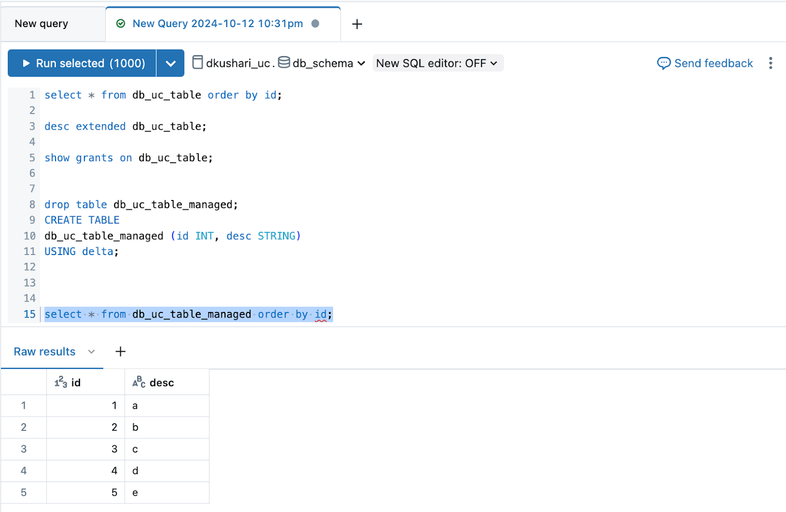Click the database icon before db_schema
Image resolution: width=786 pixels, height=512 pixels.
[284, 63]
